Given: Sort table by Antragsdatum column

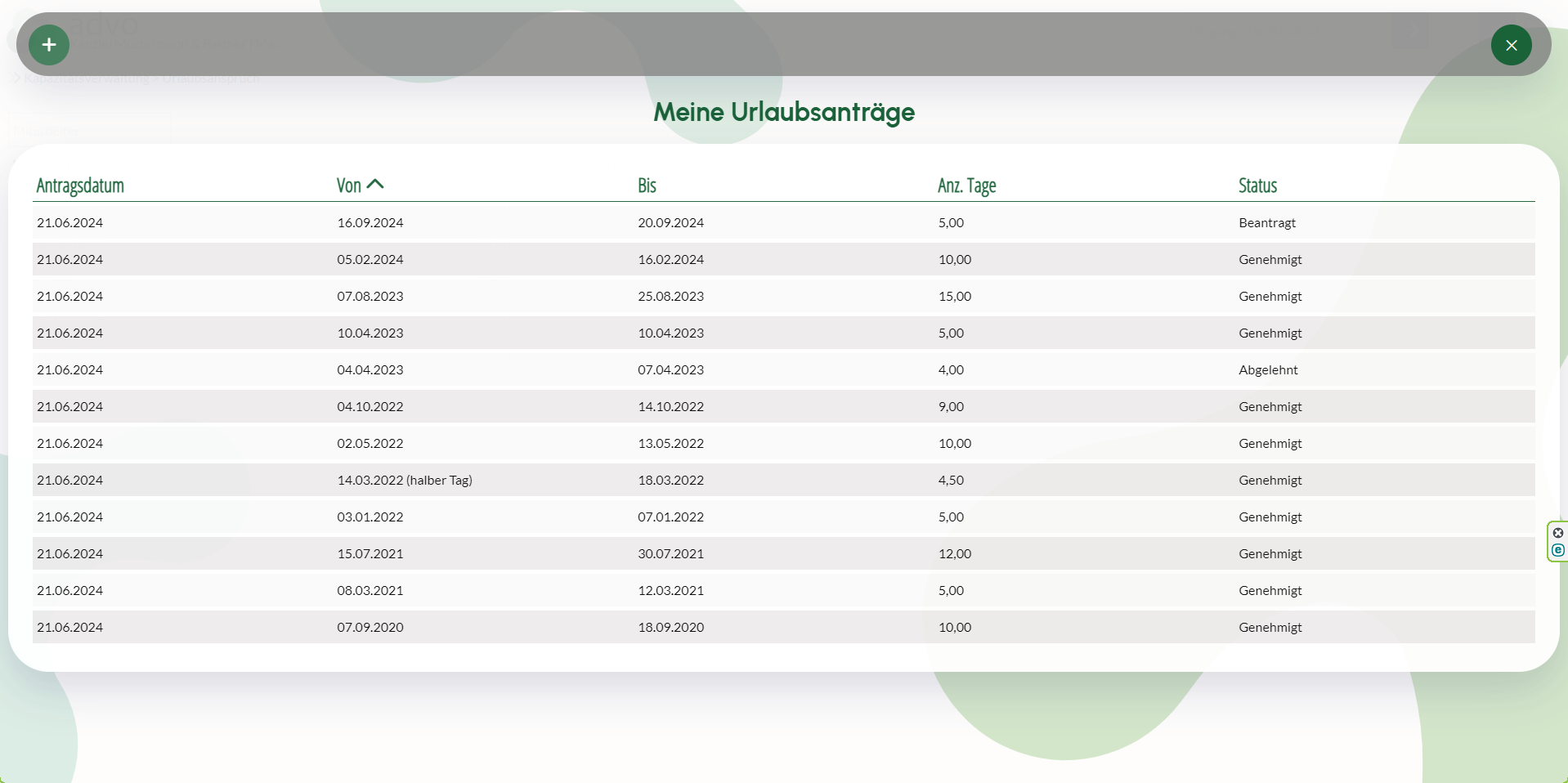Looking at the screenshot, I should click(x=80, y=186).
